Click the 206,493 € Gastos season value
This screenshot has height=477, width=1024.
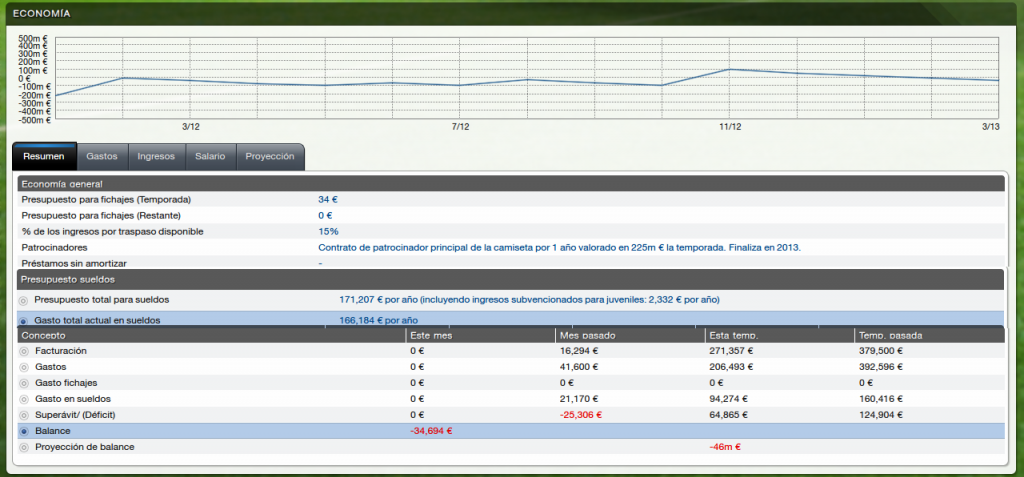[x=729, y=367]
